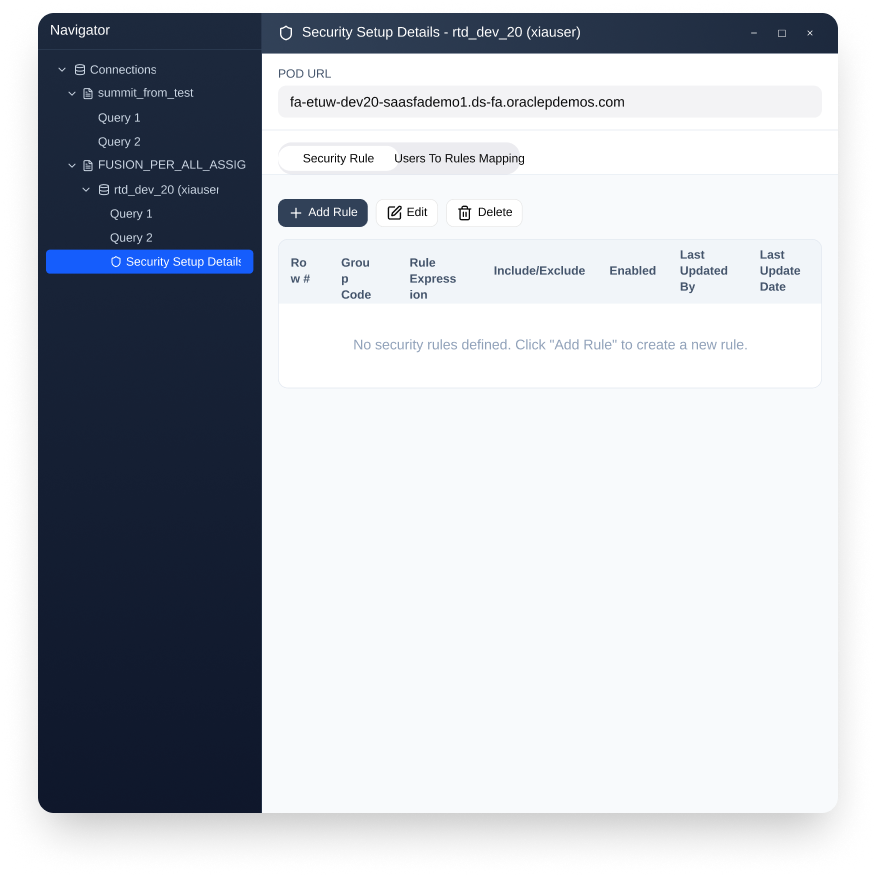Collapse the Connections tree node
Screen dimensions: 876x876
pos(62,70)
